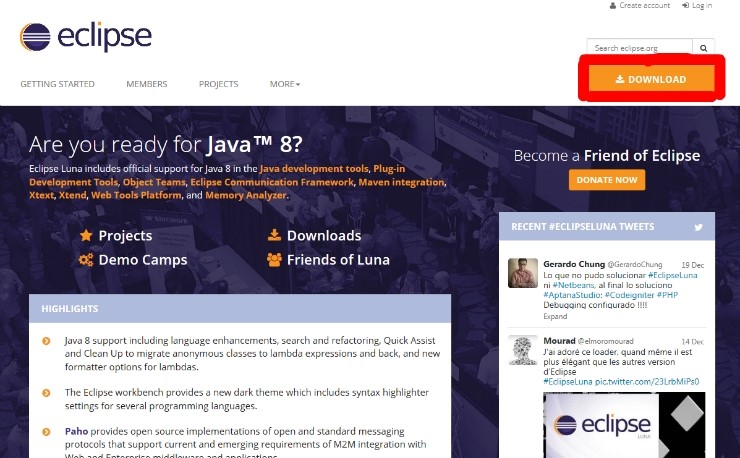
Task: Open the Object Teams link
Action: click(154, 182)
